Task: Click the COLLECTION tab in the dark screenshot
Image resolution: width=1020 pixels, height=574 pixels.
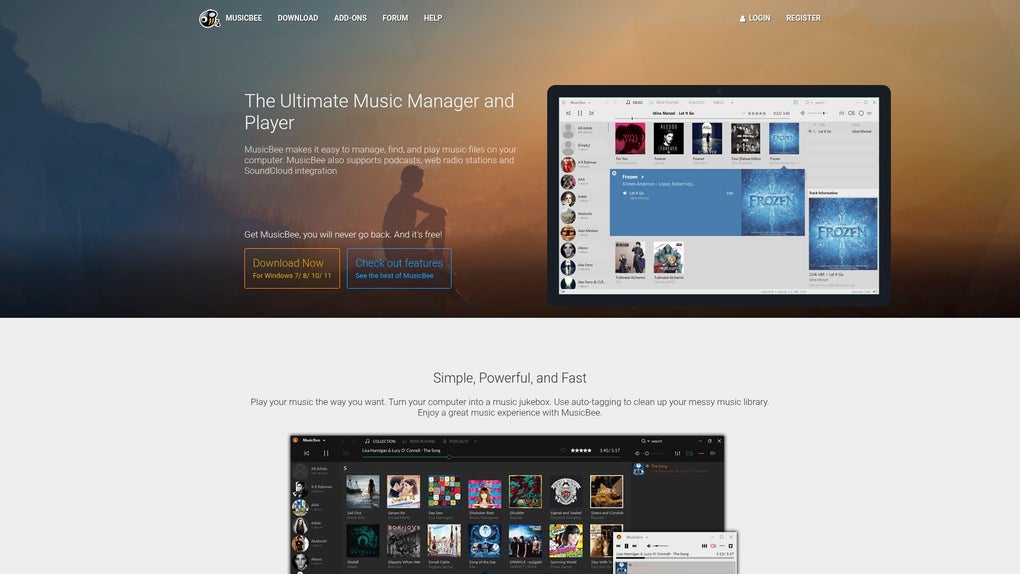Action: coord(380,441)
